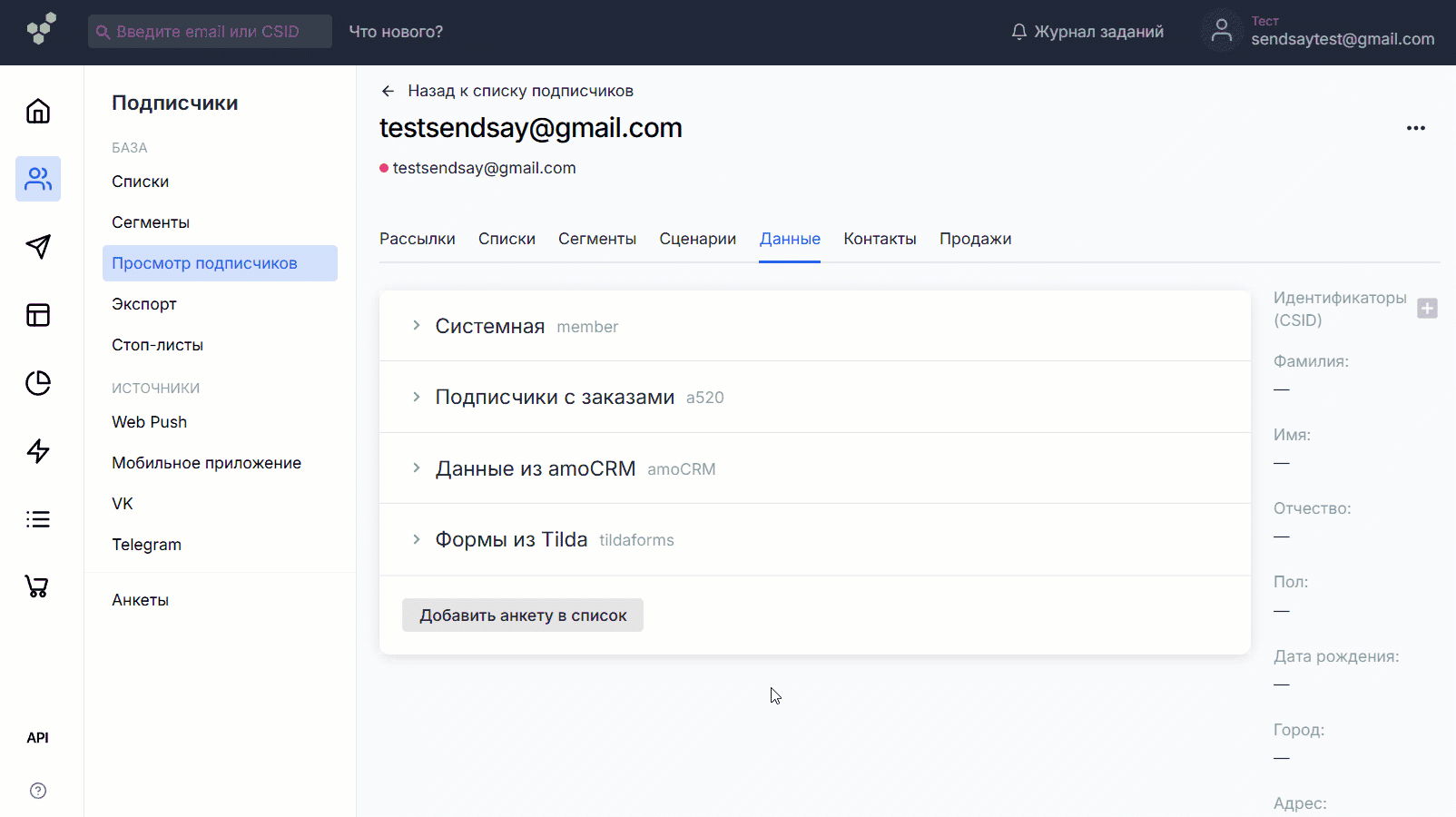Viewport: 1456px width, 817px height.
Task: Click the email or CSID search field
Action: coord(210,32)
